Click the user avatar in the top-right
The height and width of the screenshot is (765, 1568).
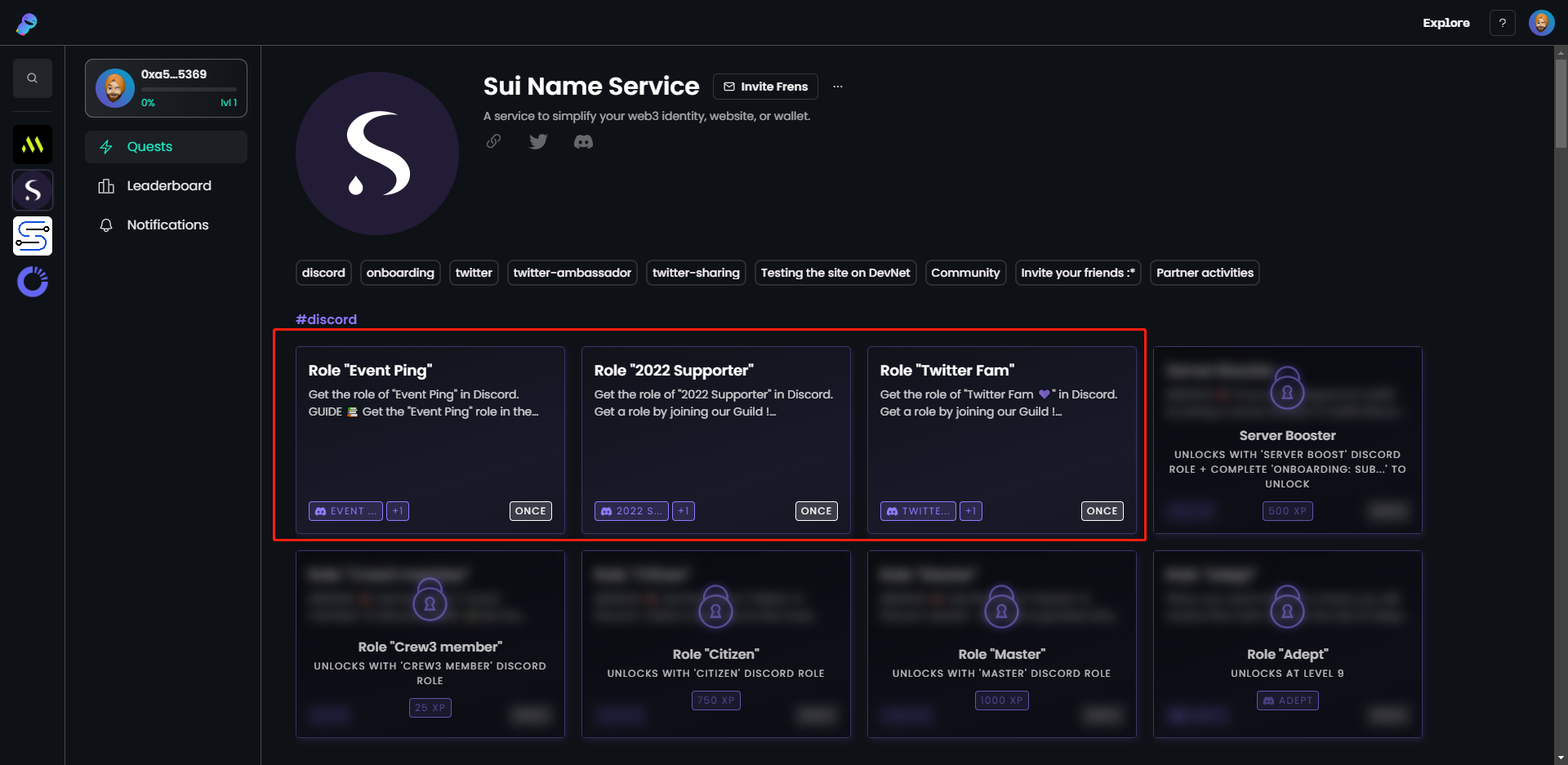[1541, 23]
